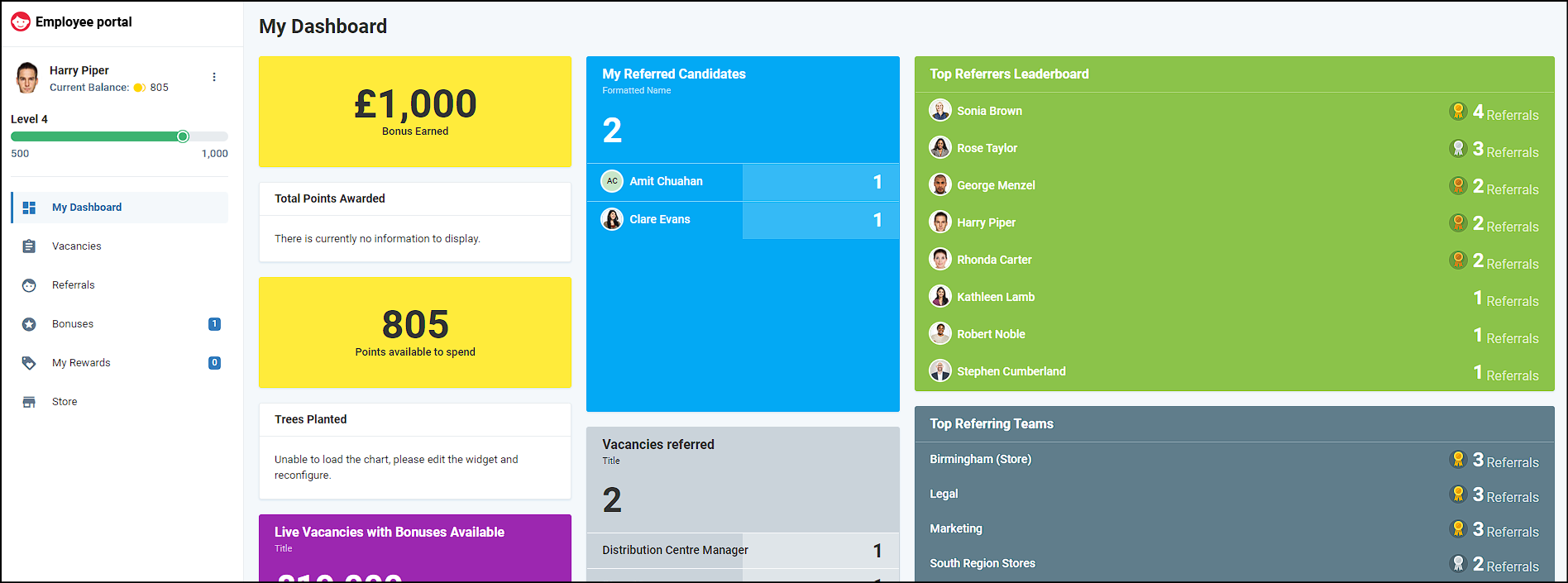Click the Vacancies clipboard icon

coord(29,246)
